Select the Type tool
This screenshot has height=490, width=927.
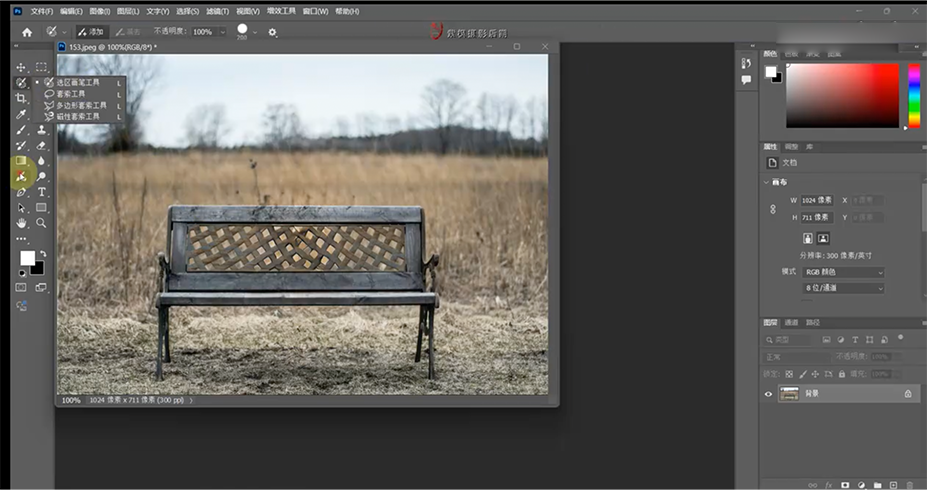(41, 192)
